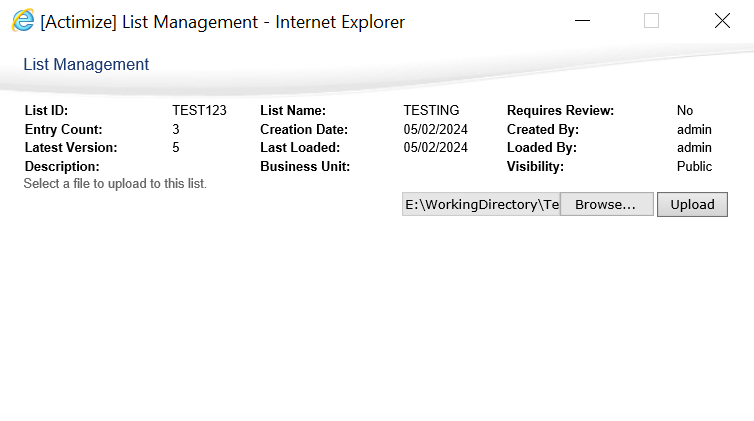Click the Requires Review value No
The height and width of the screenshot is (421, 754).
click(x=685, y=111)
